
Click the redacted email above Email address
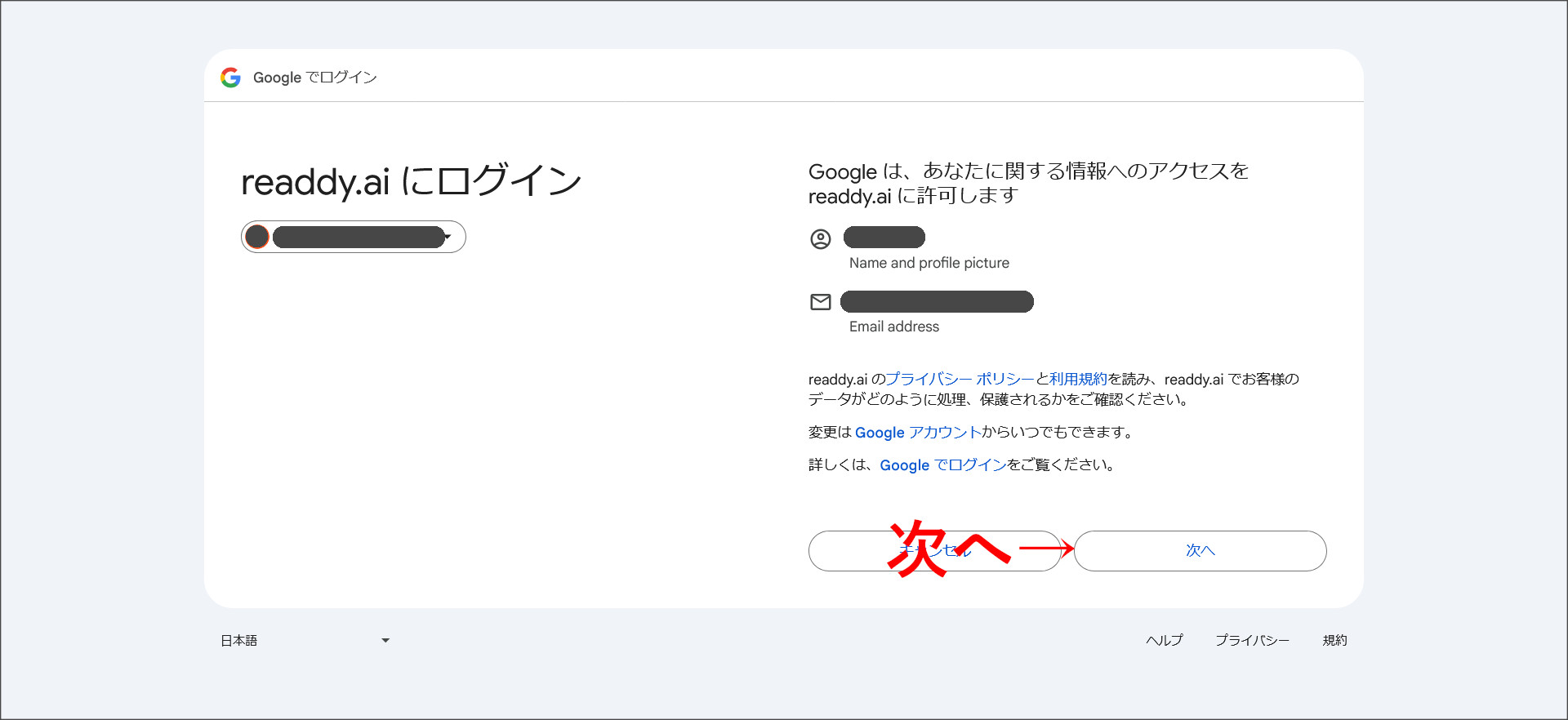937,302
